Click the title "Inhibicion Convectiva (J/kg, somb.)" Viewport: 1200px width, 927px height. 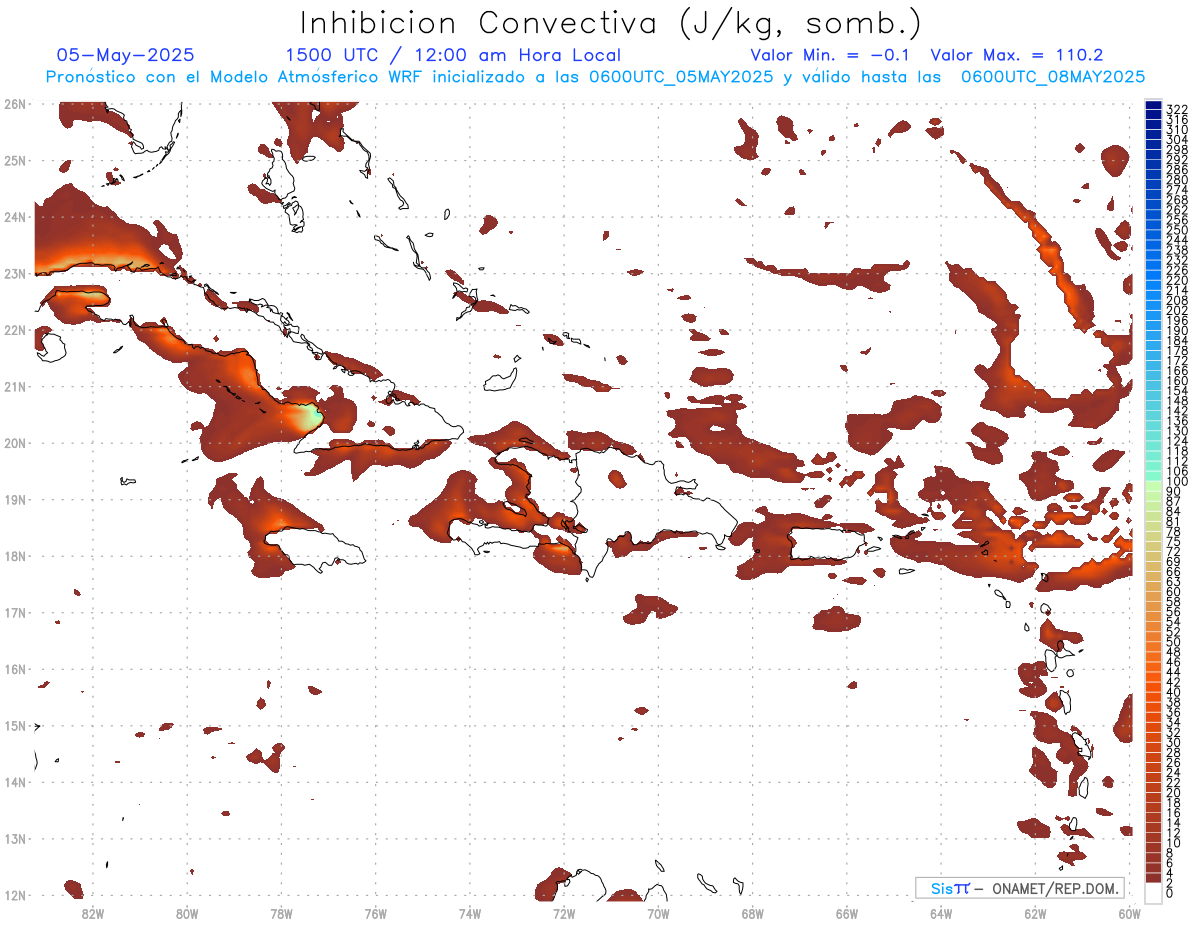(611, 23)
